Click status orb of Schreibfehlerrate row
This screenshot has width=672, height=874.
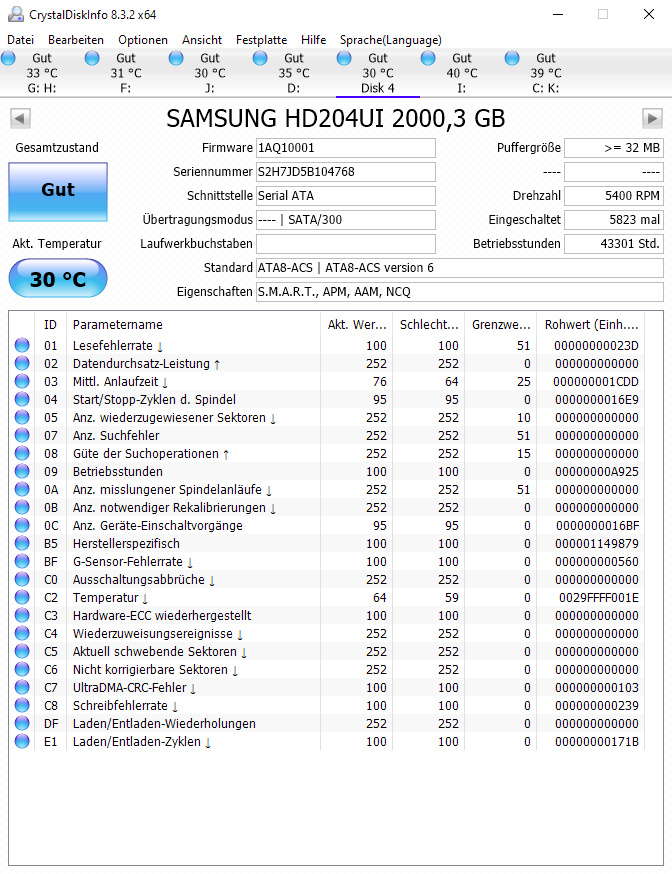[x=22, y=706]
